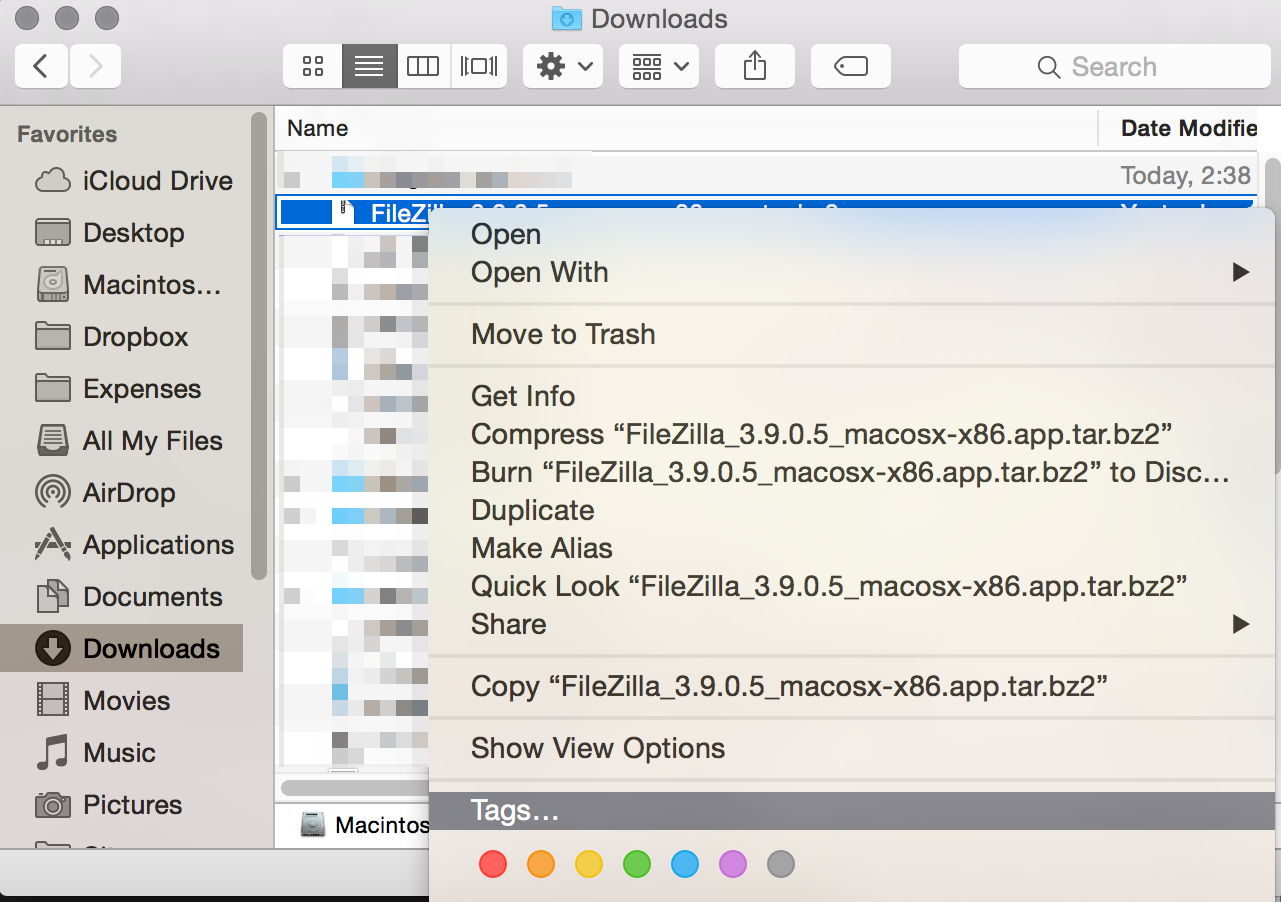Choose Compress FileZilla archive
This screenshot has width=1281, height=902.
(x=852, y=434)
